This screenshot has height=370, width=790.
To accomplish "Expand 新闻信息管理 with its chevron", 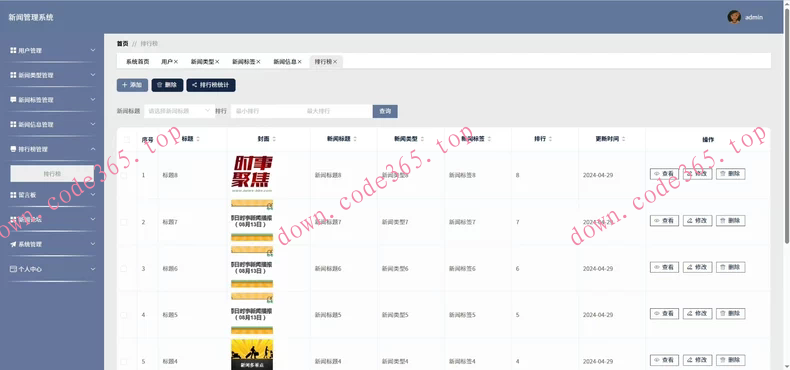I will [93, 125].
